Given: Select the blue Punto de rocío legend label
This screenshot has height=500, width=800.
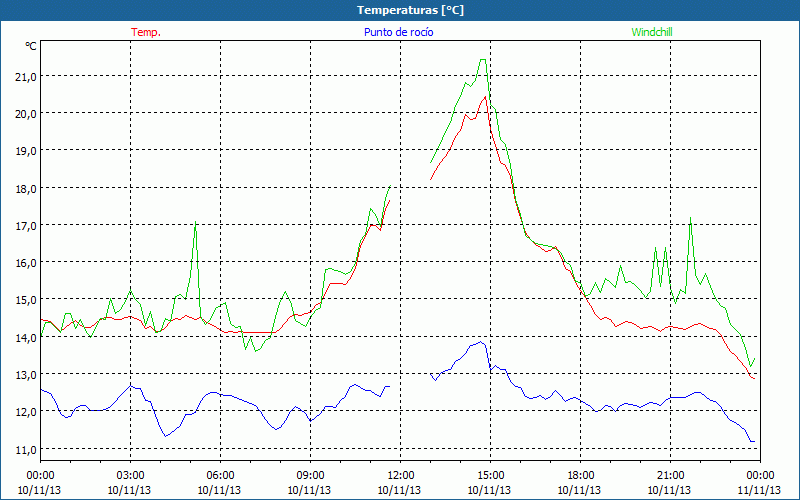Looking at the screenshot, I should pos(398,32).
